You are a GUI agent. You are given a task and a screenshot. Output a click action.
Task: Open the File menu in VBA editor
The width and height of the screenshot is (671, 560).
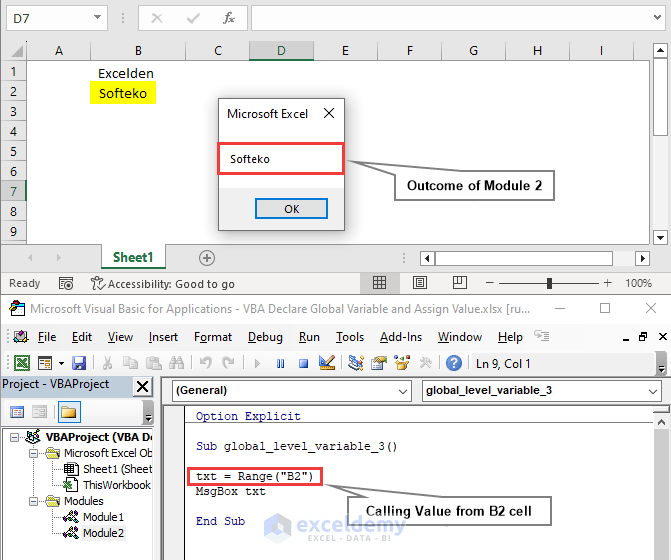pos(47,337)
